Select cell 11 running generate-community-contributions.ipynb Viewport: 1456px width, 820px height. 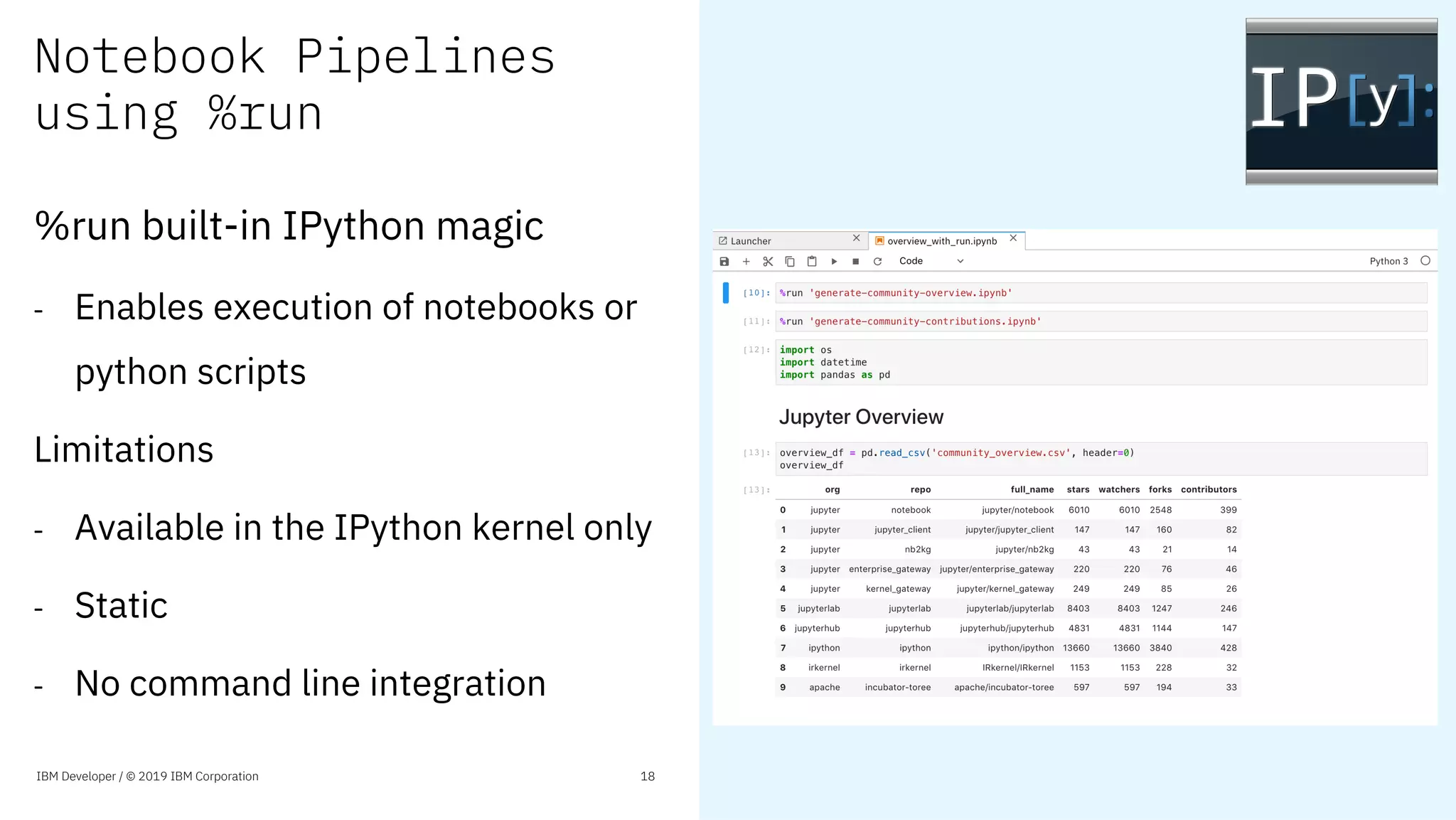click(1101, 321)
